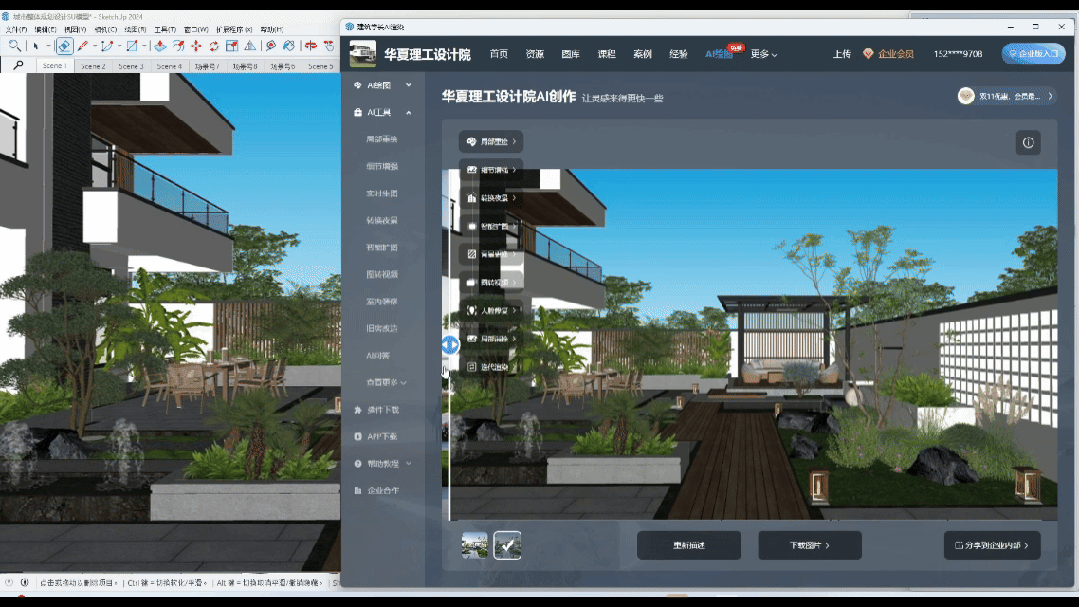Activate the Pan hand tool
Viewport: 1079px width, 607px height.
pos(329,46)
